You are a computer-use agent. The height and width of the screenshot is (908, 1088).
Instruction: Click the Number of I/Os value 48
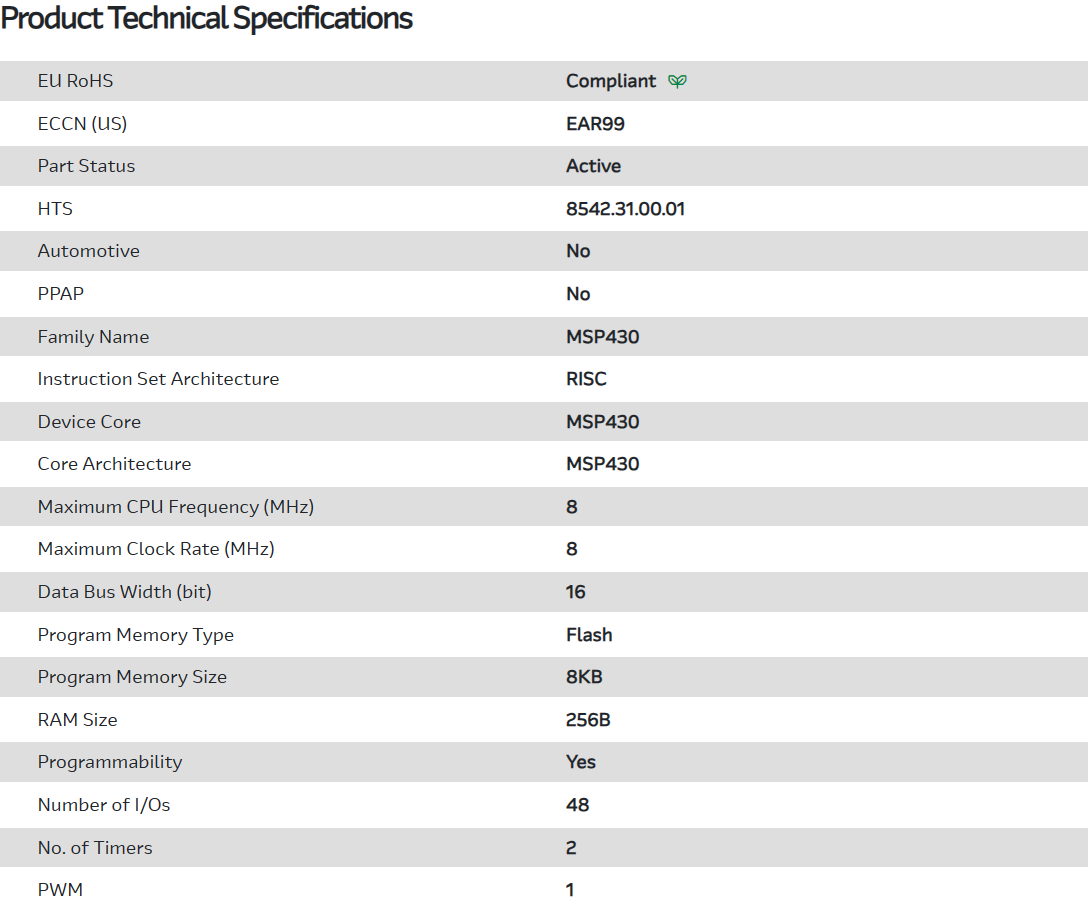click(577, 805)
